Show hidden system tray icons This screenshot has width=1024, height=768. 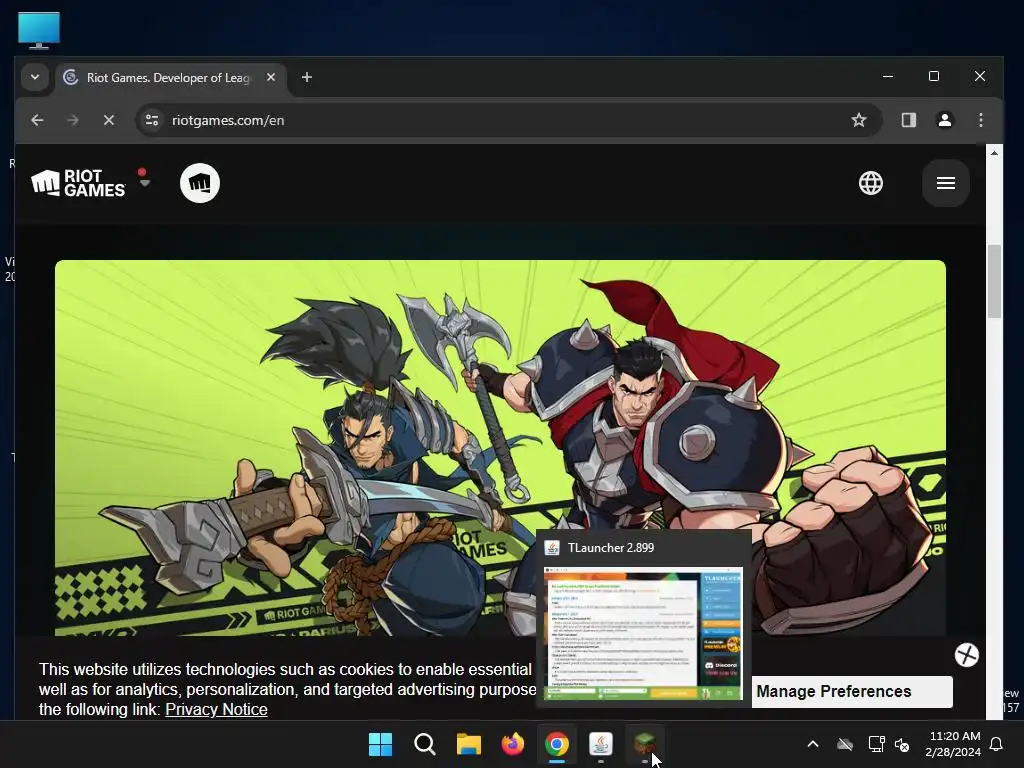tap(813, 744)
